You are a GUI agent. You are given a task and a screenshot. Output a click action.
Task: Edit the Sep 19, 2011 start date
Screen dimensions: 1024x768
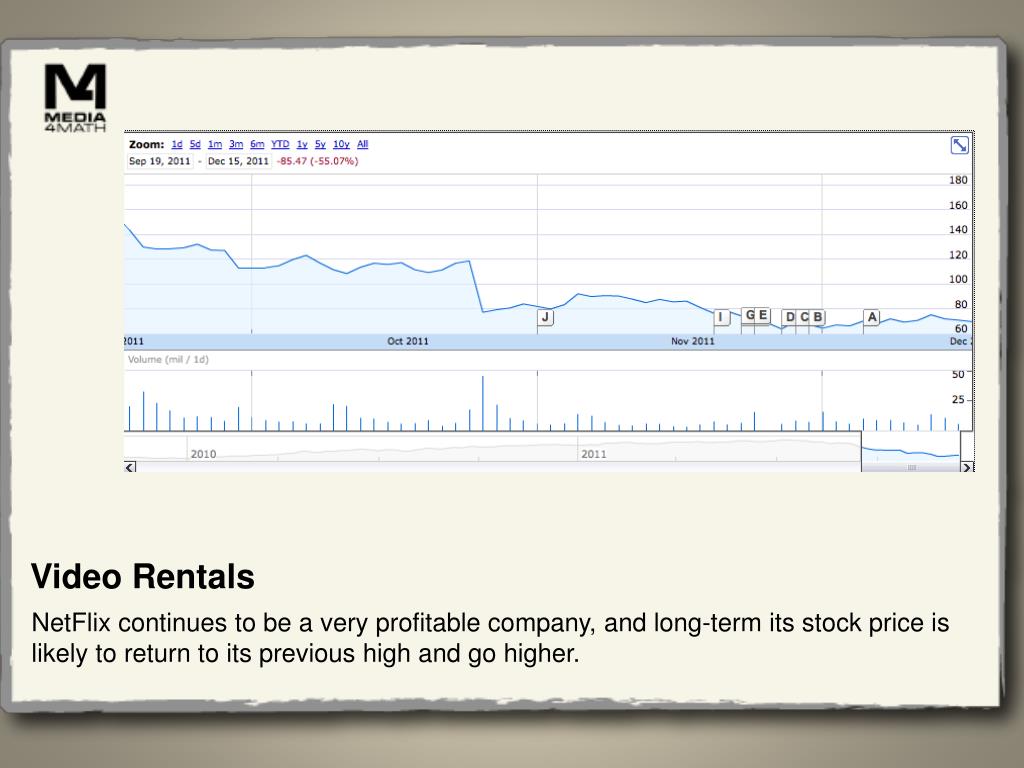tap(160, 161)
